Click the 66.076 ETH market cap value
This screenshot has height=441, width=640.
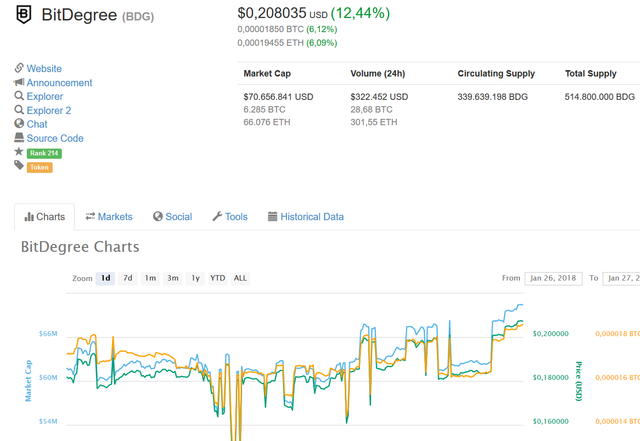tap(267, 122)
